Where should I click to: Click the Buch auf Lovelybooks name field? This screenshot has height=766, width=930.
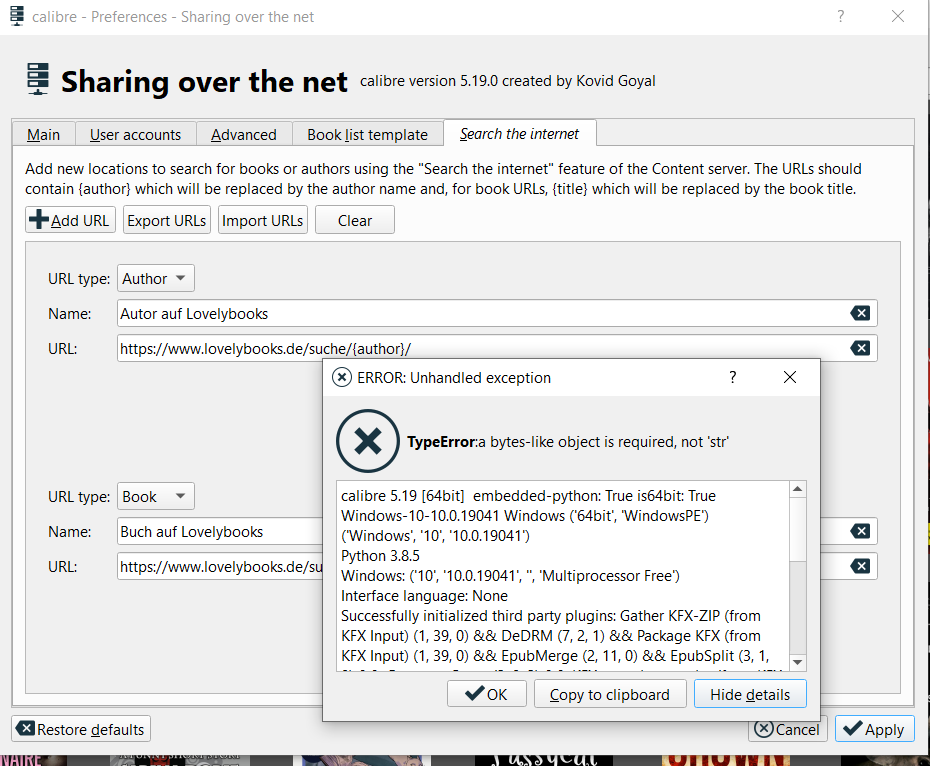point(221,531)
